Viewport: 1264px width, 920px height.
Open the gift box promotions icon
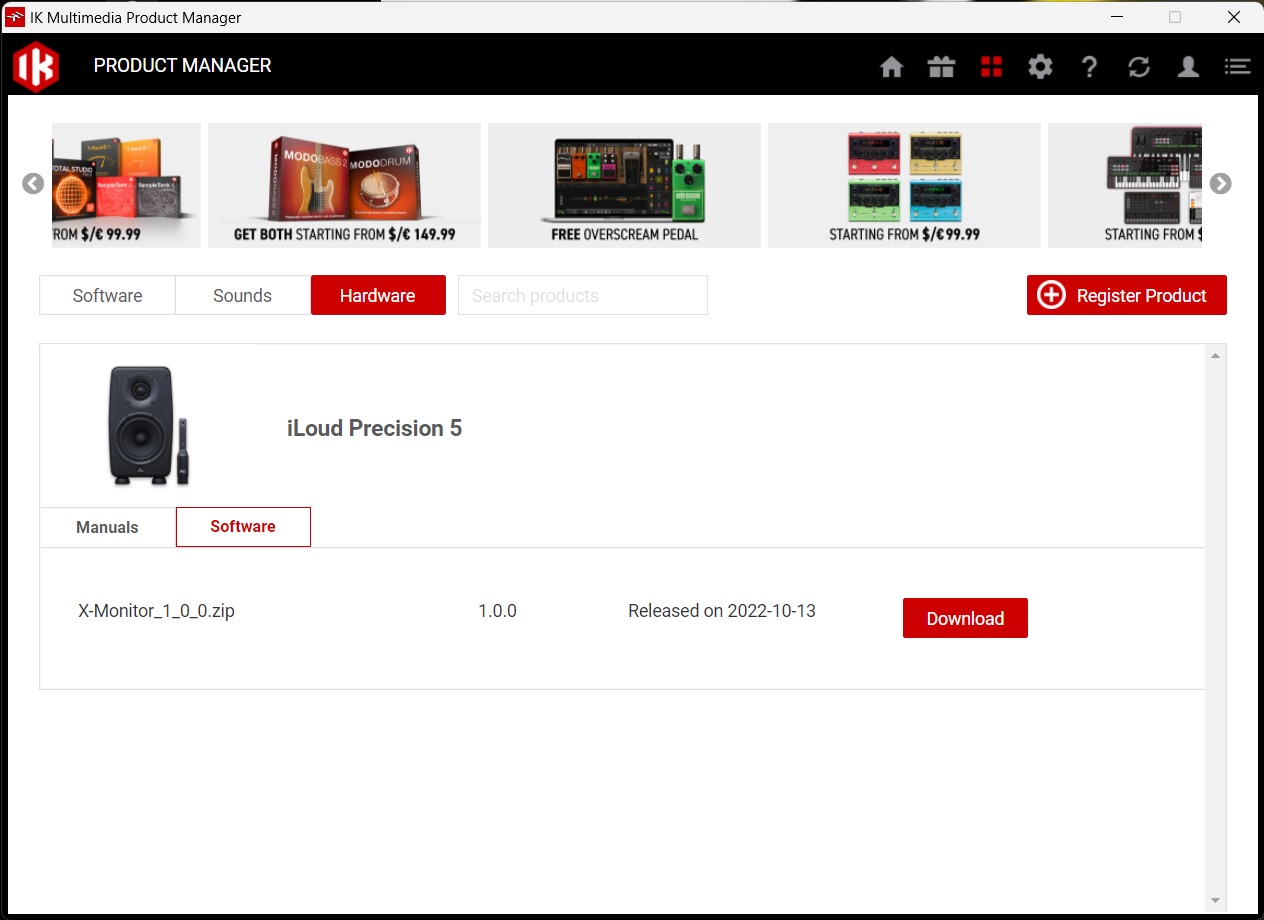point(941,67)
